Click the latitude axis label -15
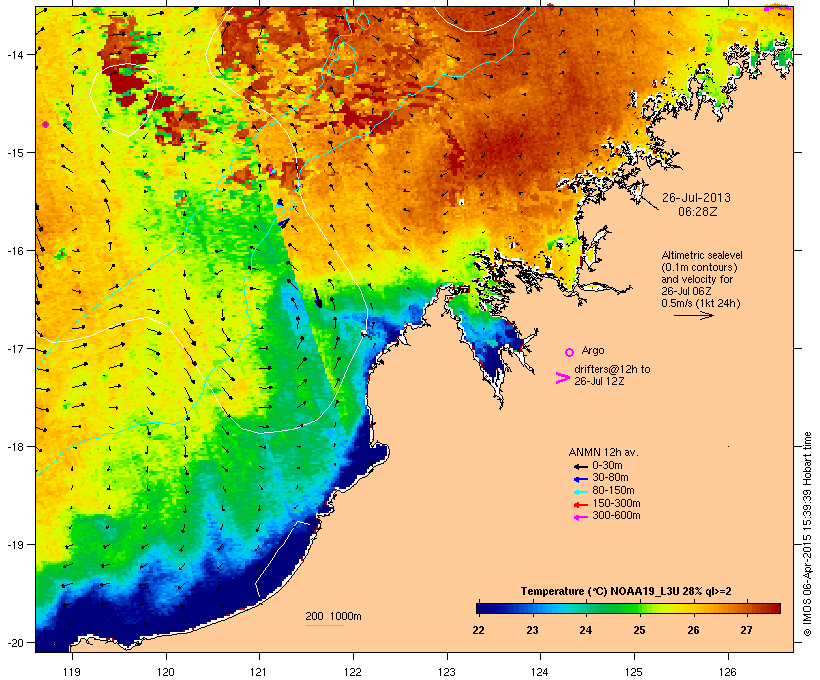The height and width of the screenshot is (680, 820). pyautogui.click(x=14, y=153)
